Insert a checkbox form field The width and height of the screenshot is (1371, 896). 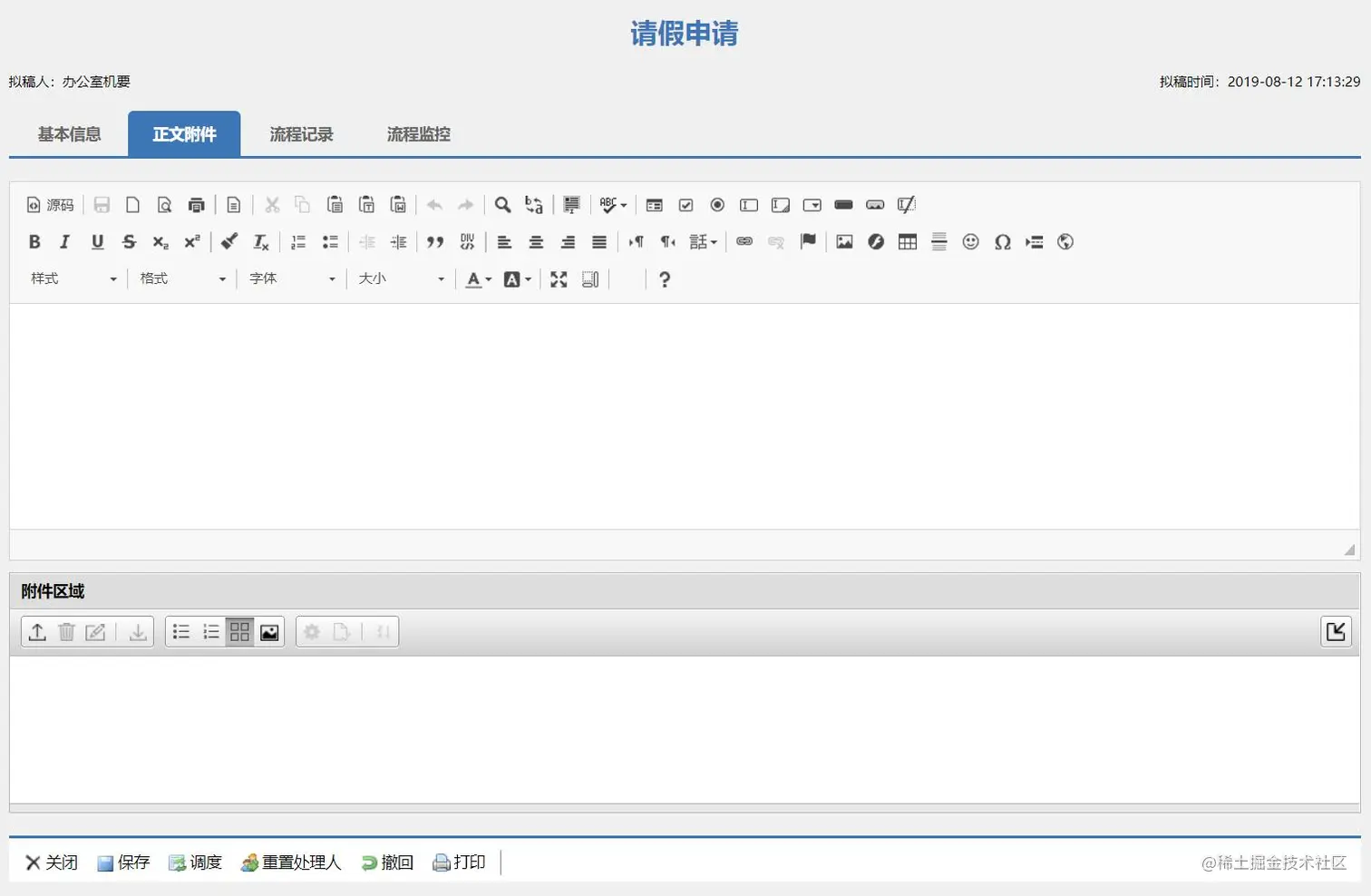point(685,205)
